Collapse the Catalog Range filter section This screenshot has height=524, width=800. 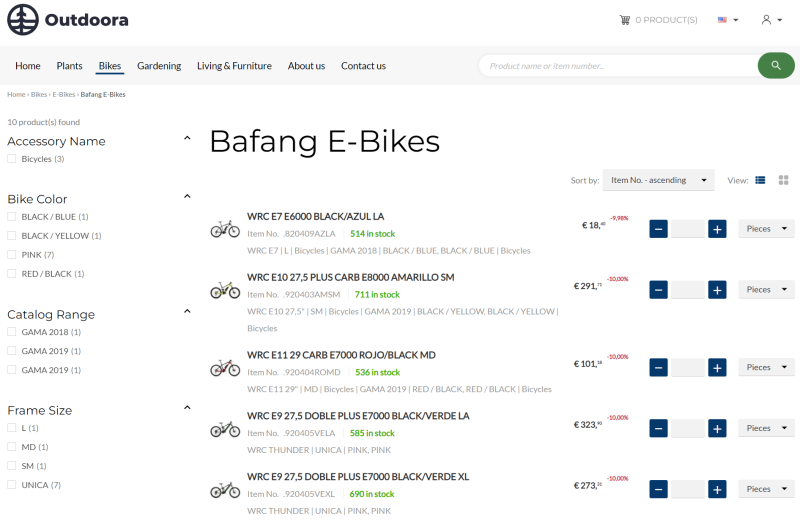(x=187, y=311)
